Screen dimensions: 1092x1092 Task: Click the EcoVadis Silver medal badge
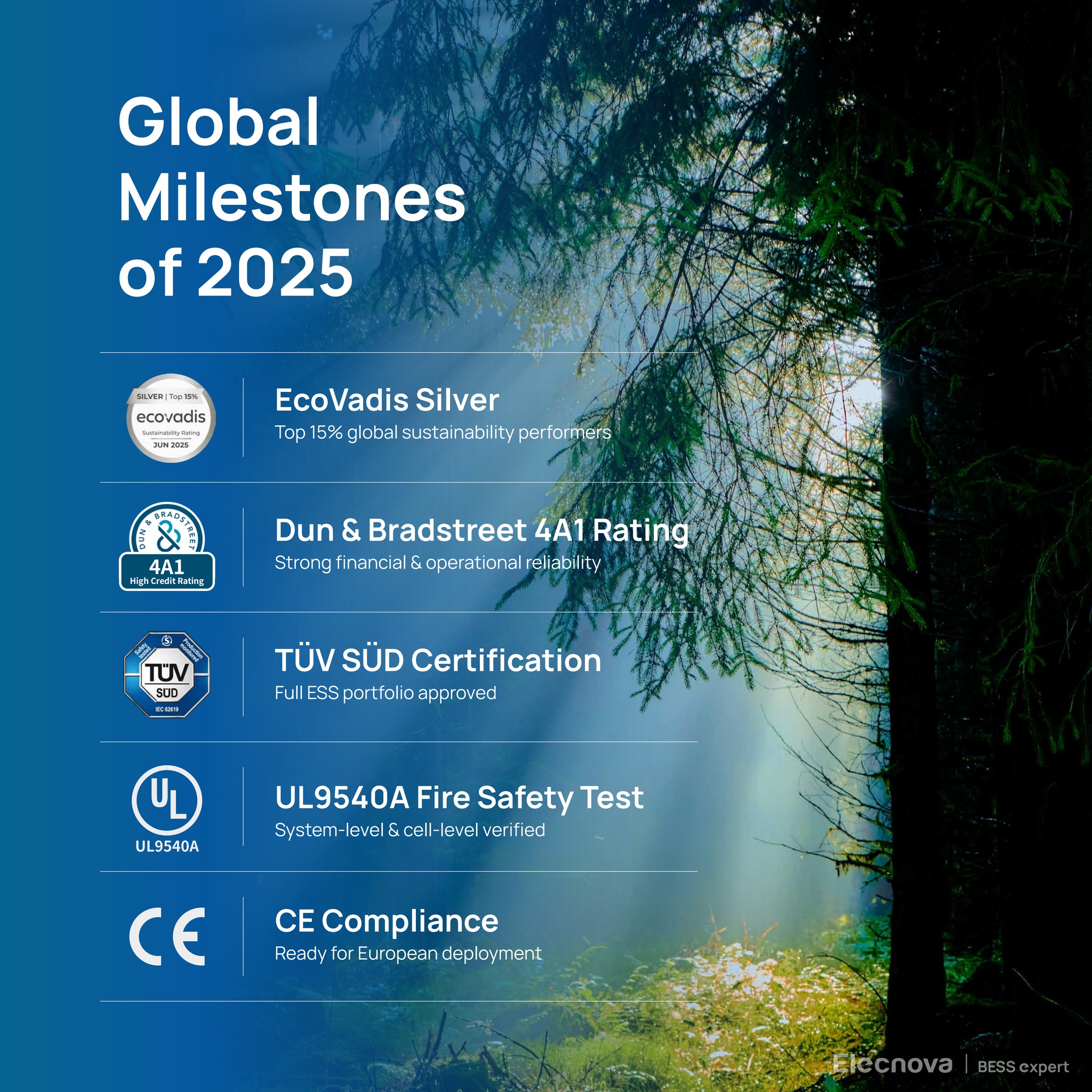(x=170, y=418)
